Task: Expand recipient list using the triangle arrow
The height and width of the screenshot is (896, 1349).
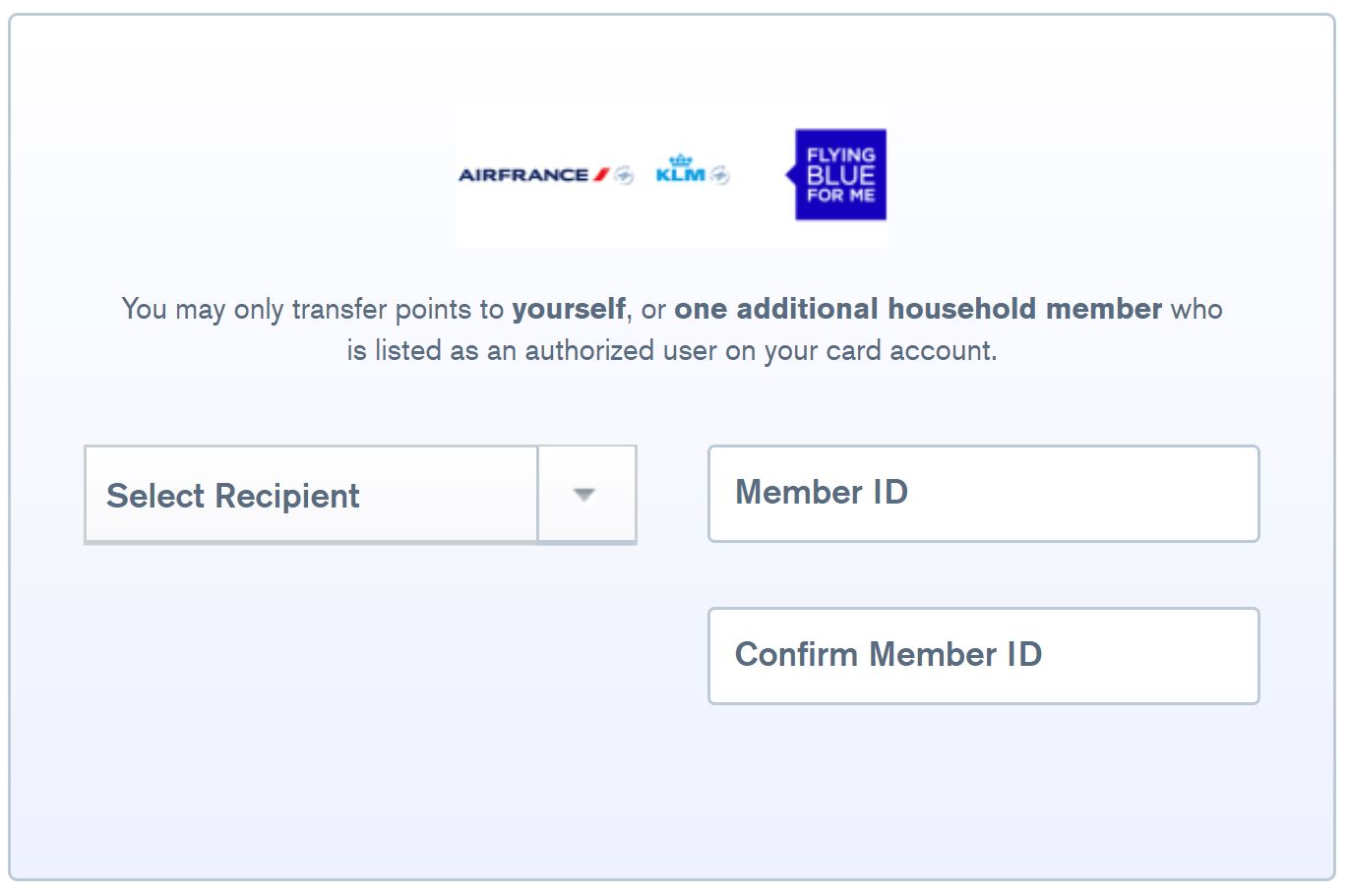Action: point(584,495)
